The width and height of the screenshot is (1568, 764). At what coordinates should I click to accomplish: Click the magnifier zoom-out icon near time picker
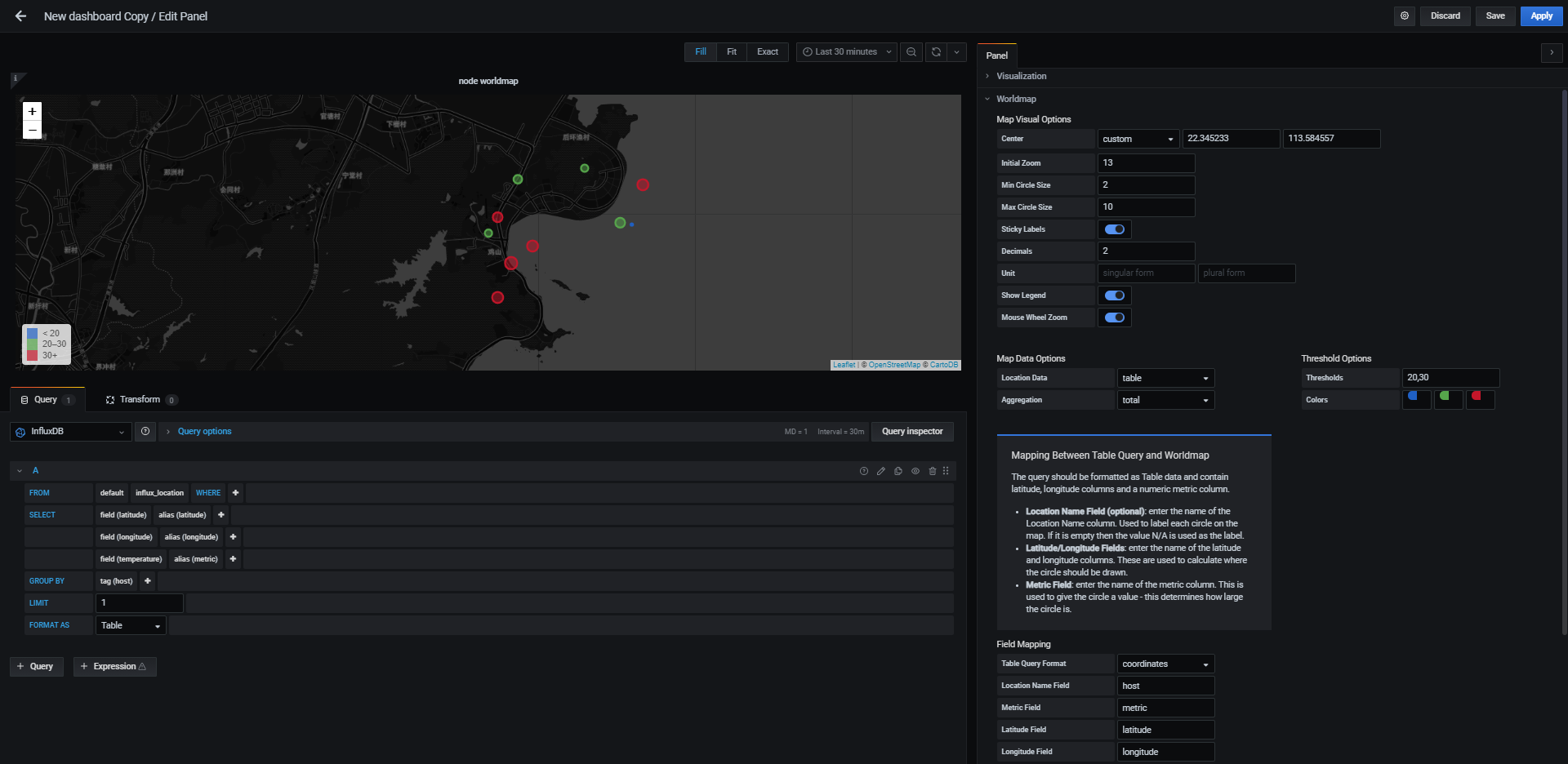coord(911,51)
